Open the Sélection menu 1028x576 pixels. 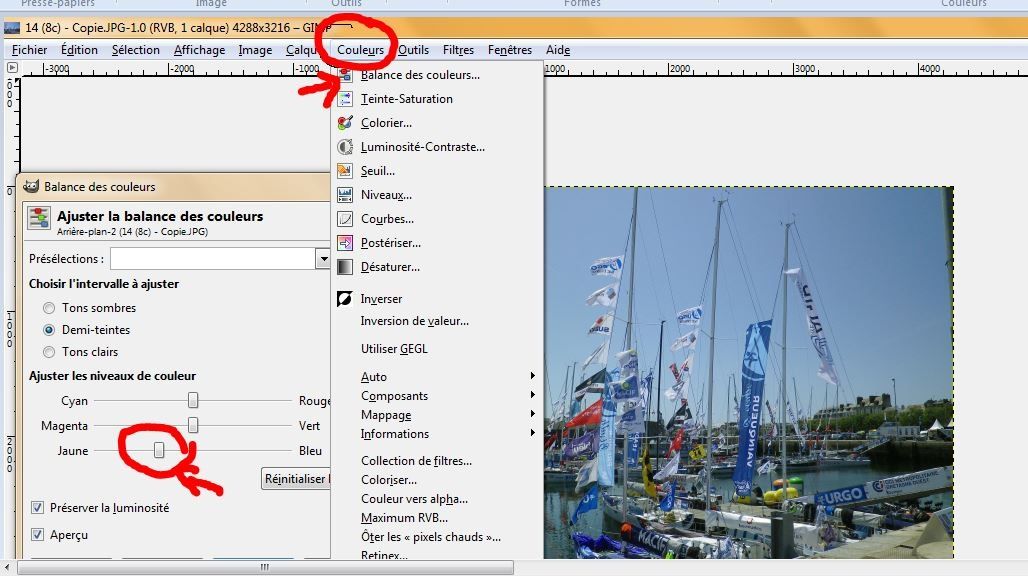coord(136,50)
